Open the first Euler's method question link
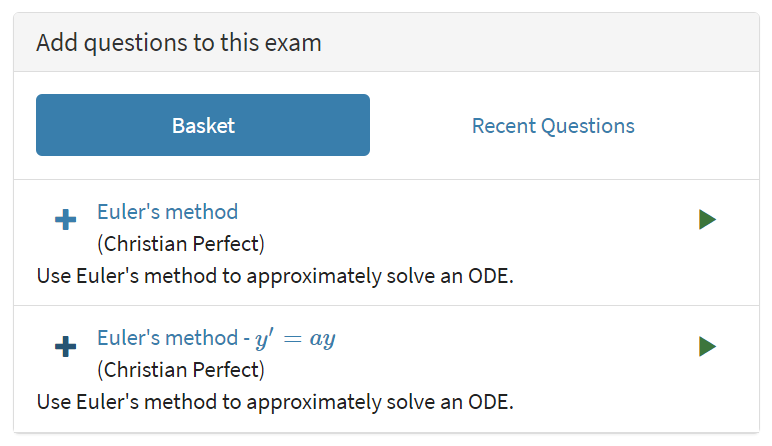The width and height of the screenshot is (772, 446). pos(167,212)
